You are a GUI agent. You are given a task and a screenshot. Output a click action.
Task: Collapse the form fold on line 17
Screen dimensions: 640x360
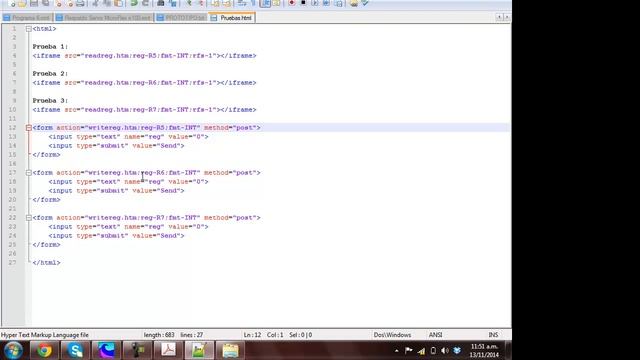point(29,173)
